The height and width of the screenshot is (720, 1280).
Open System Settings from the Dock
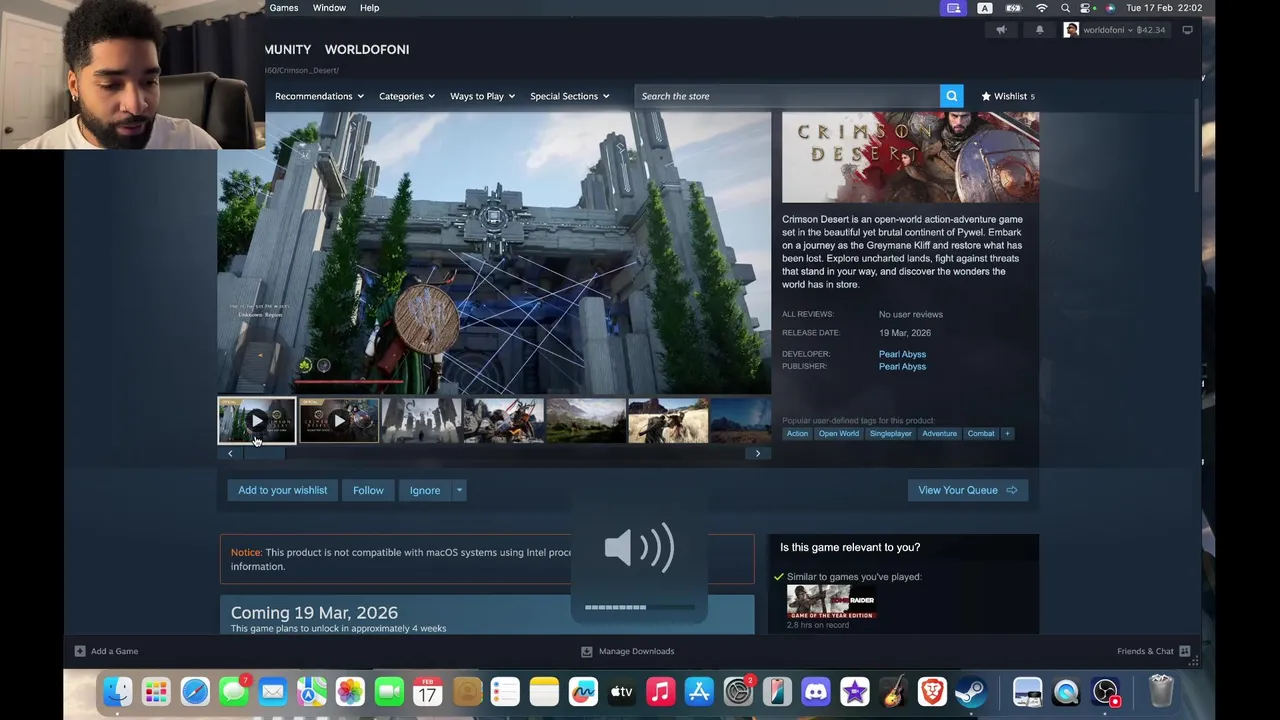point(738,691)
